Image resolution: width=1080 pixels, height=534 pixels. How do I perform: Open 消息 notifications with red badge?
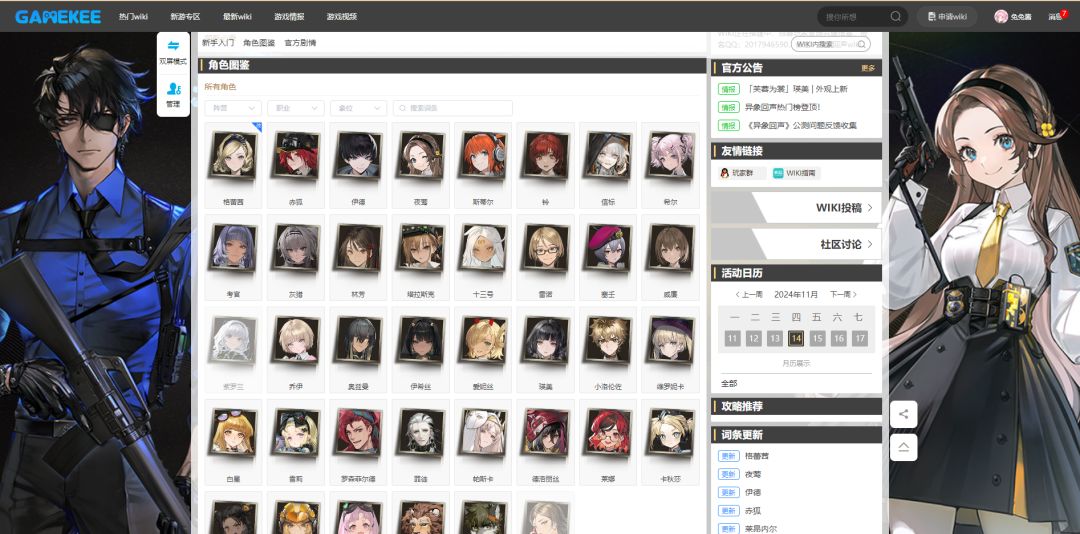[x=1057, y=17]
